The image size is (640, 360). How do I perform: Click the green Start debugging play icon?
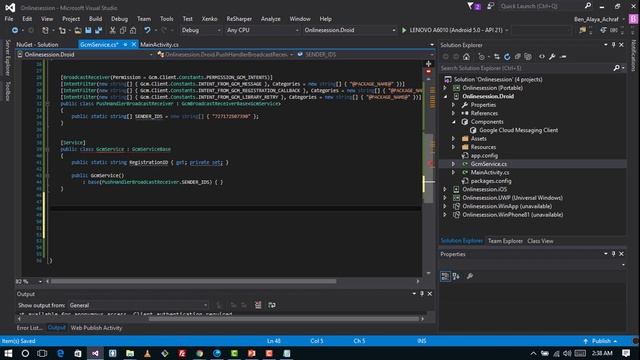(x=404, y=30)
